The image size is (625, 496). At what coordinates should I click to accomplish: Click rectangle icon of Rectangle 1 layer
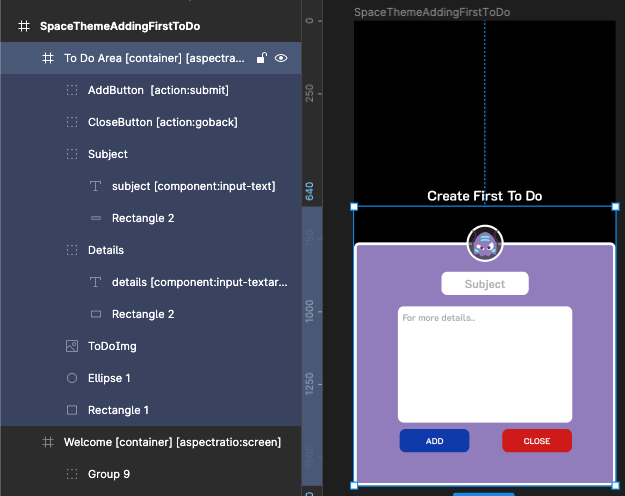[72, 410]
